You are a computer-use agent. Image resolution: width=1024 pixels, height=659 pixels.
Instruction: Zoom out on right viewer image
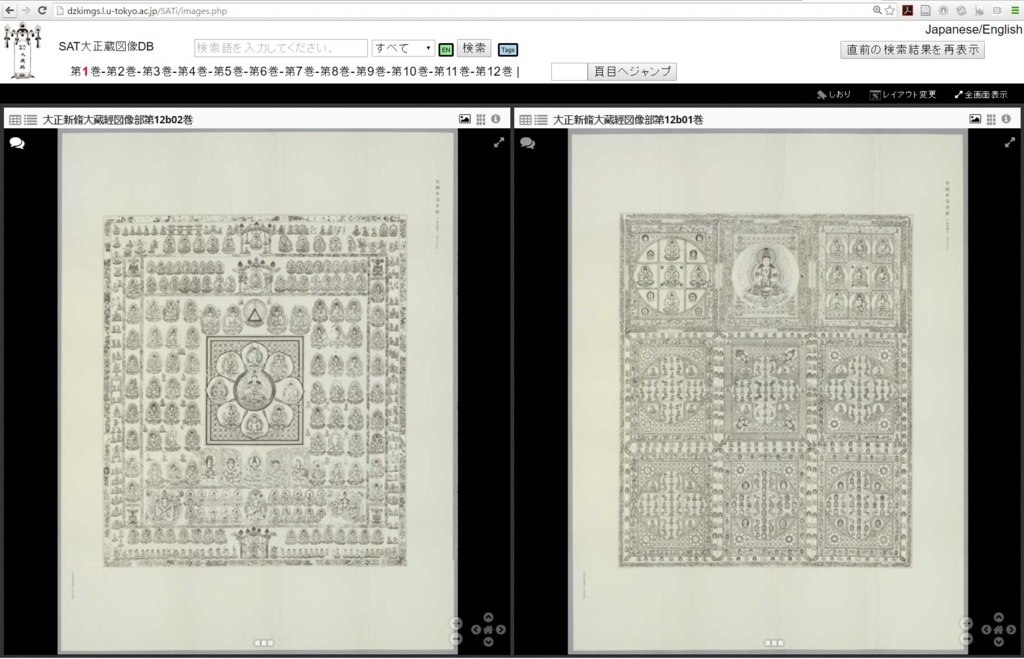[x=967, y=639]
